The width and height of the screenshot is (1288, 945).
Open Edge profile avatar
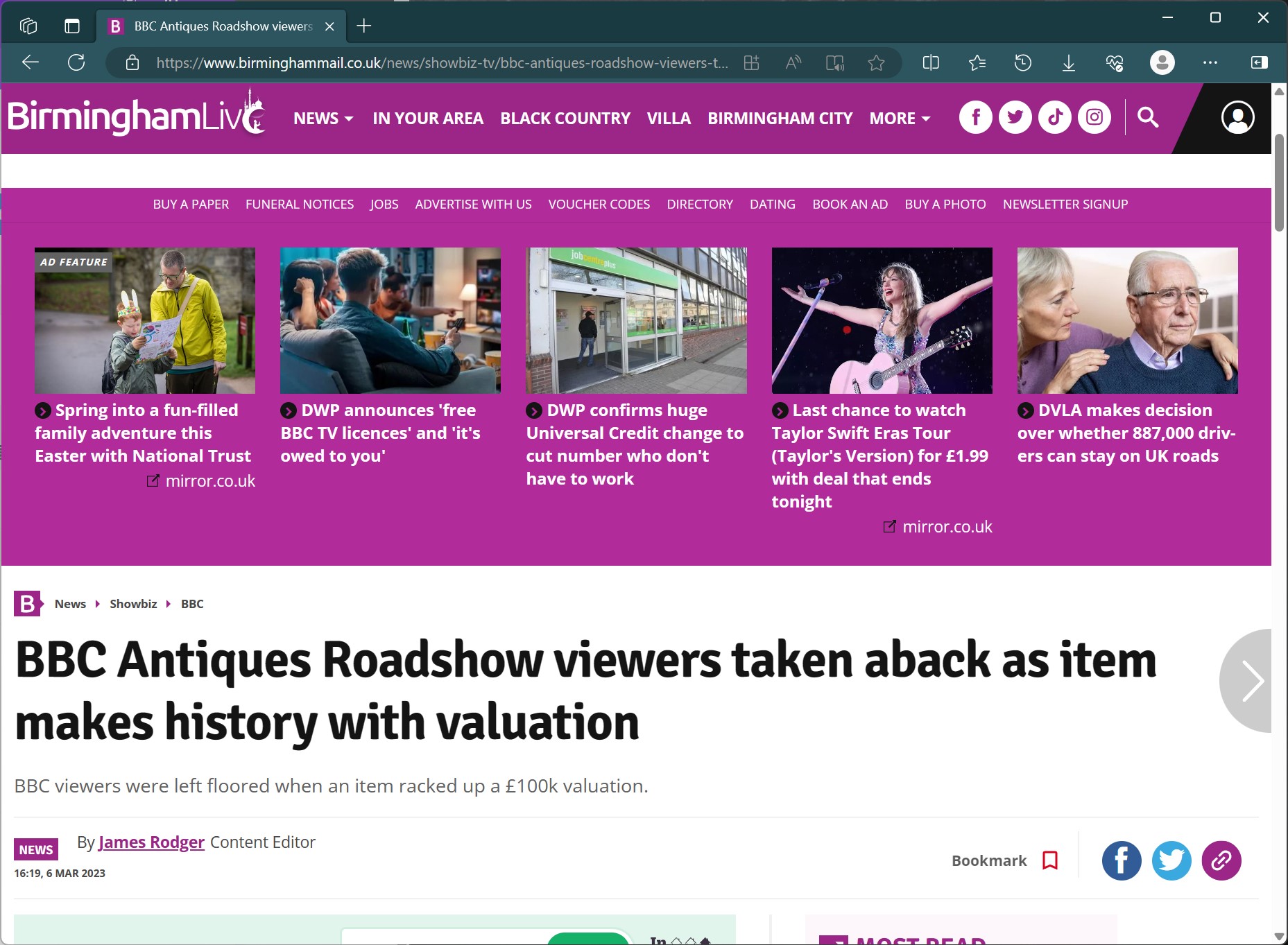pos(1162,63)
